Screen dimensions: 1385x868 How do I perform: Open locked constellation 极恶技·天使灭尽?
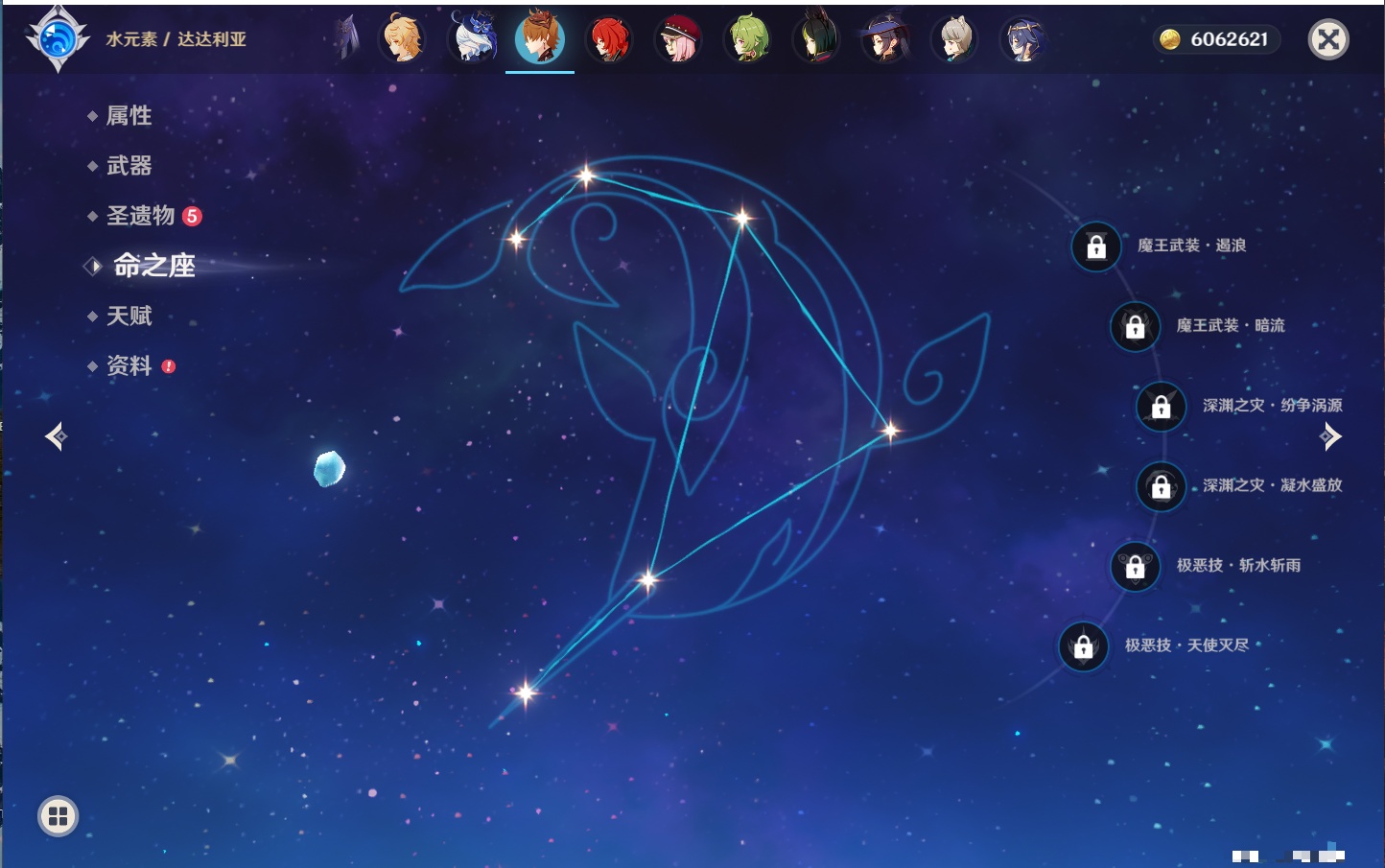1083,645
